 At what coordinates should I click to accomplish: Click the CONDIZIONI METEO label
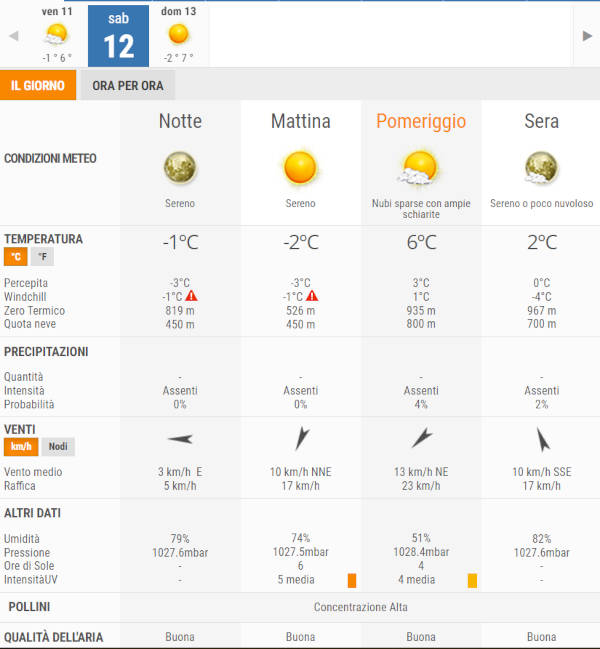tap(50, 158)
